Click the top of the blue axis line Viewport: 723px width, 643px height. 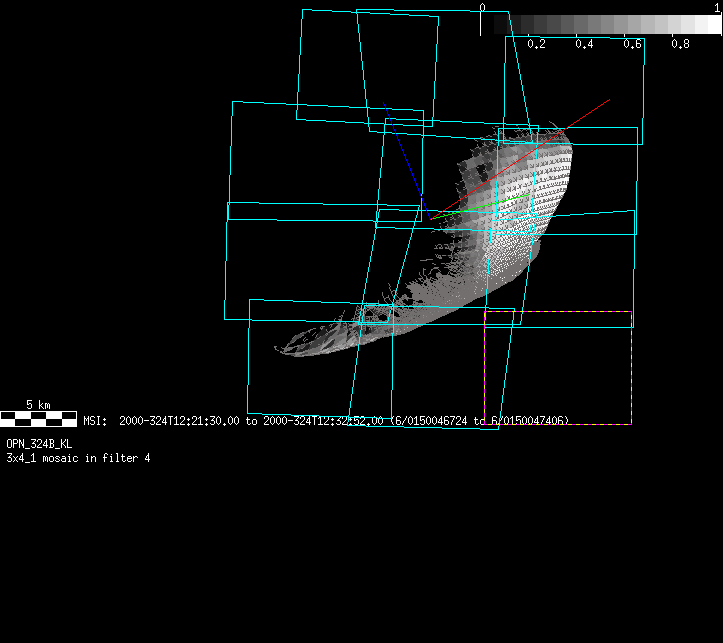coord(386,104)
